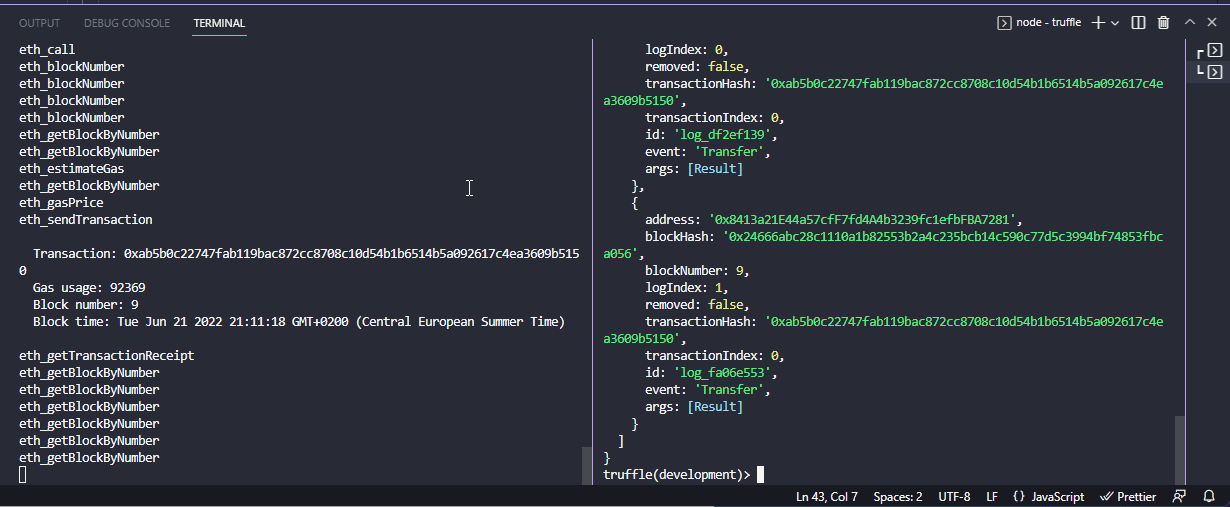This screenshot has height=507, width=1230.
Task: Kill terminal using the trash icon
Action: coord(1163,22)
